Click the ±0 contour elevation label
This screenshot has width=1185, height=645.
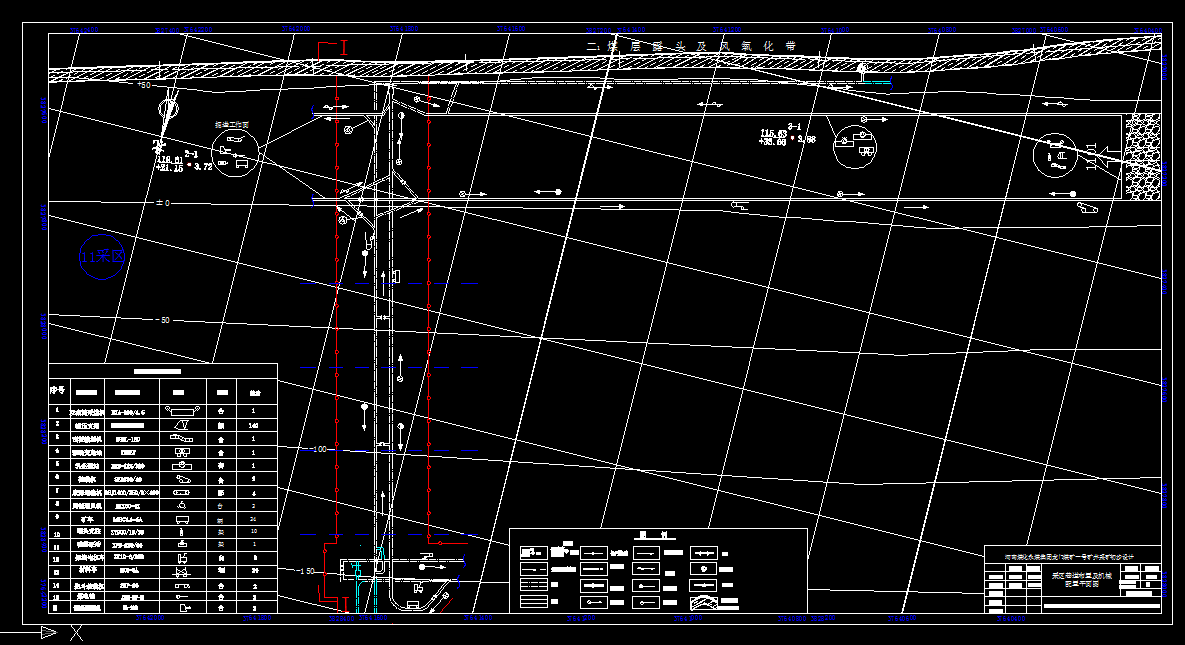tap(162, 203)
